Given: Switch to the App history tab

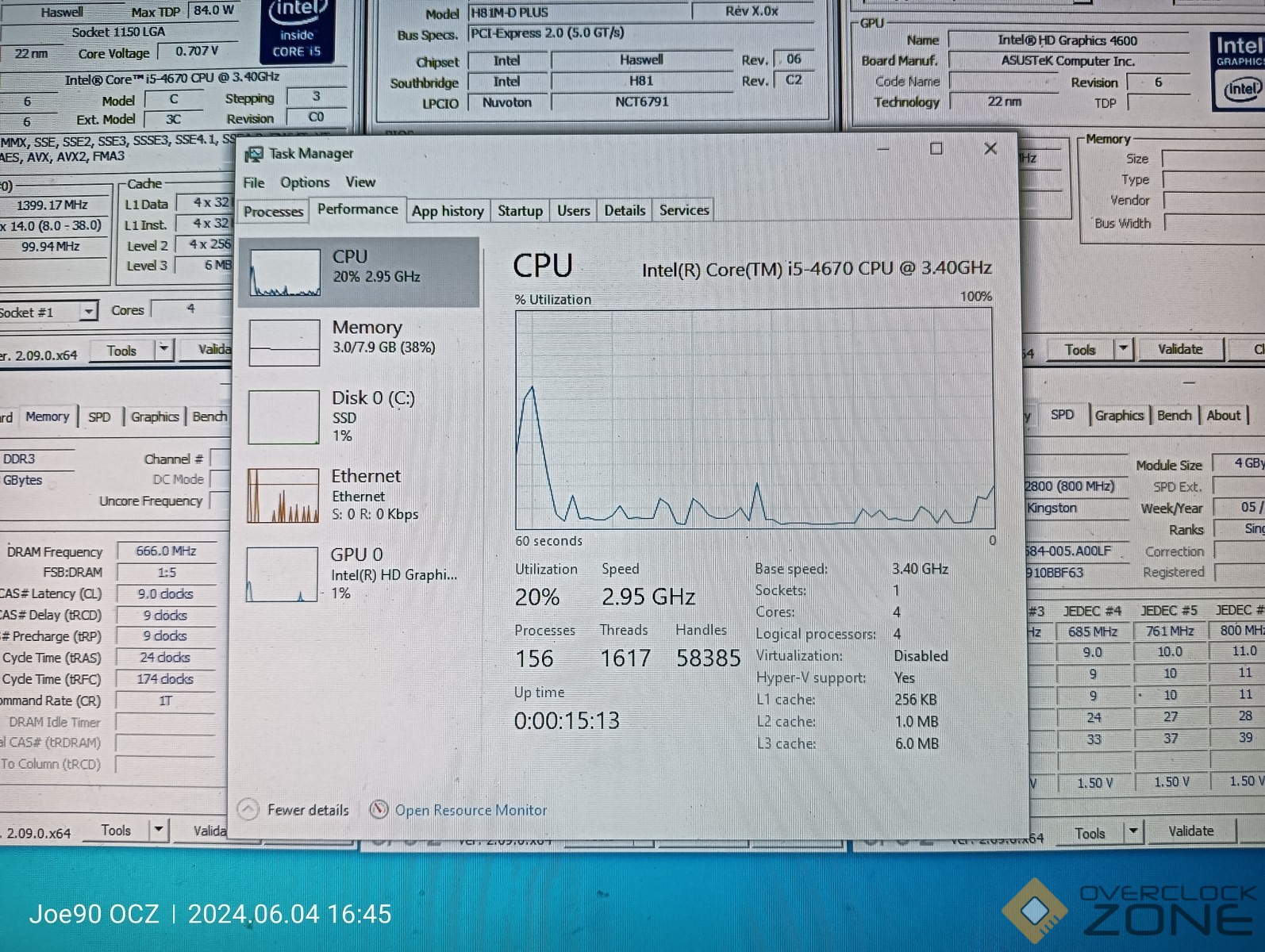Looking at the screenshot, I should [x=448, y=211].
